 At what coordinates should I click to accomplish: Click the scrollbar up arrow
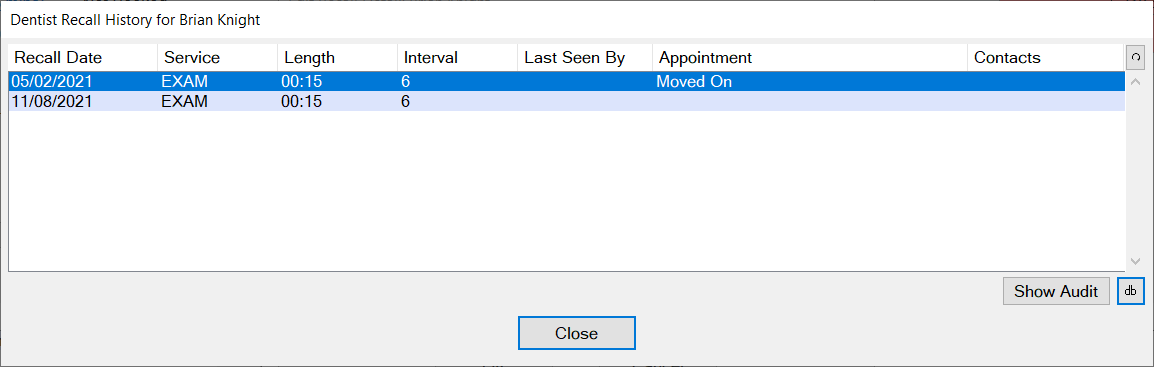pos(1135,82)
